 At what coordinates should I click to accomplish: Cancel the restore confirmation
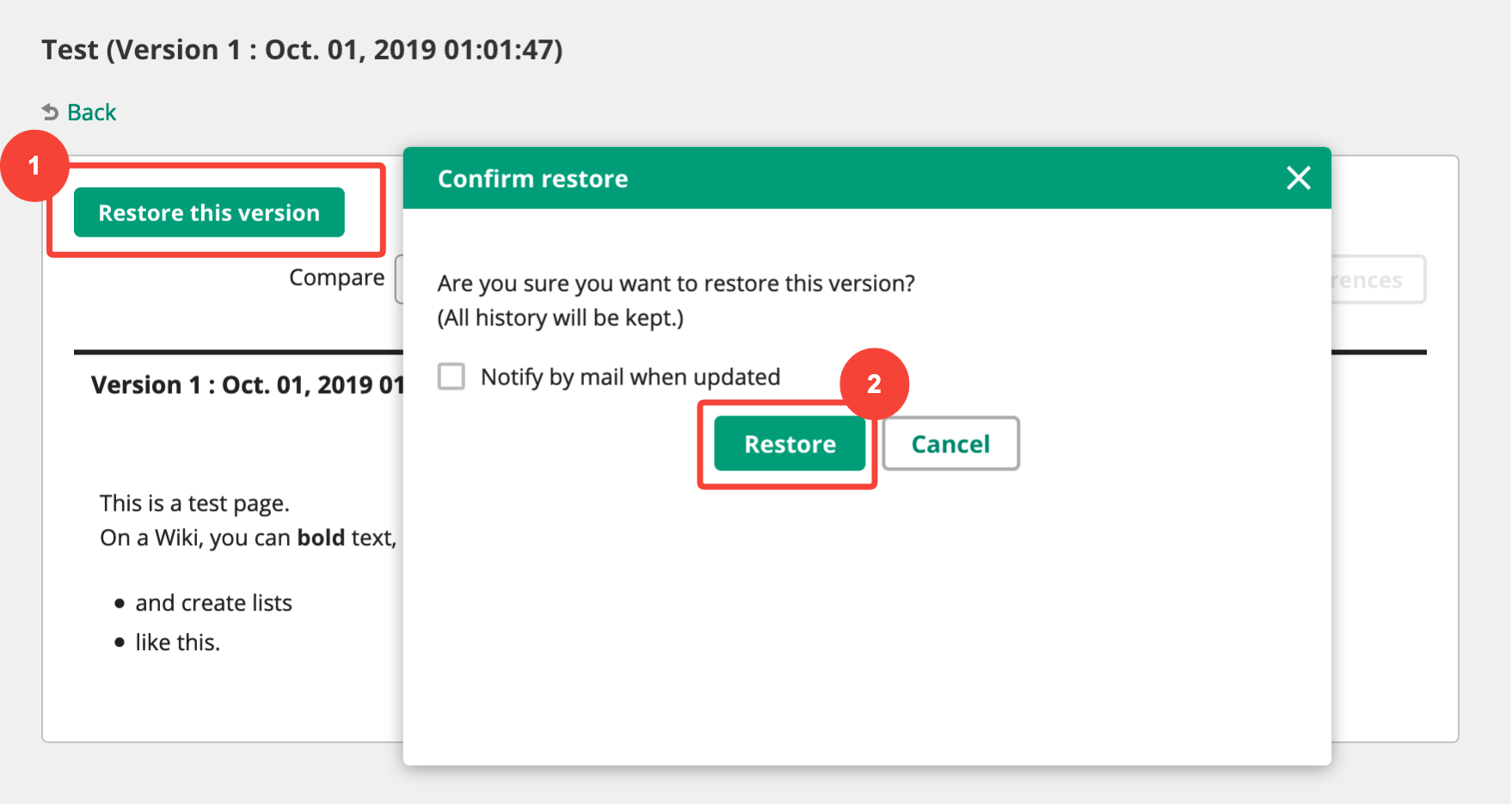(950, 444)
